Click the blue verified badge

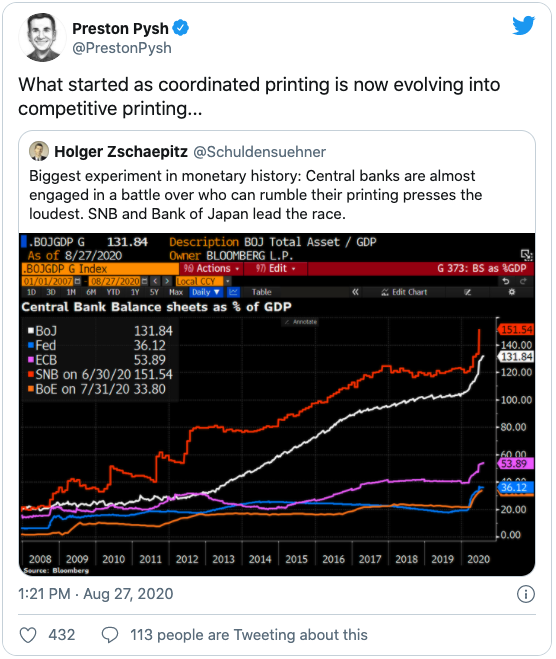point(181,28)
